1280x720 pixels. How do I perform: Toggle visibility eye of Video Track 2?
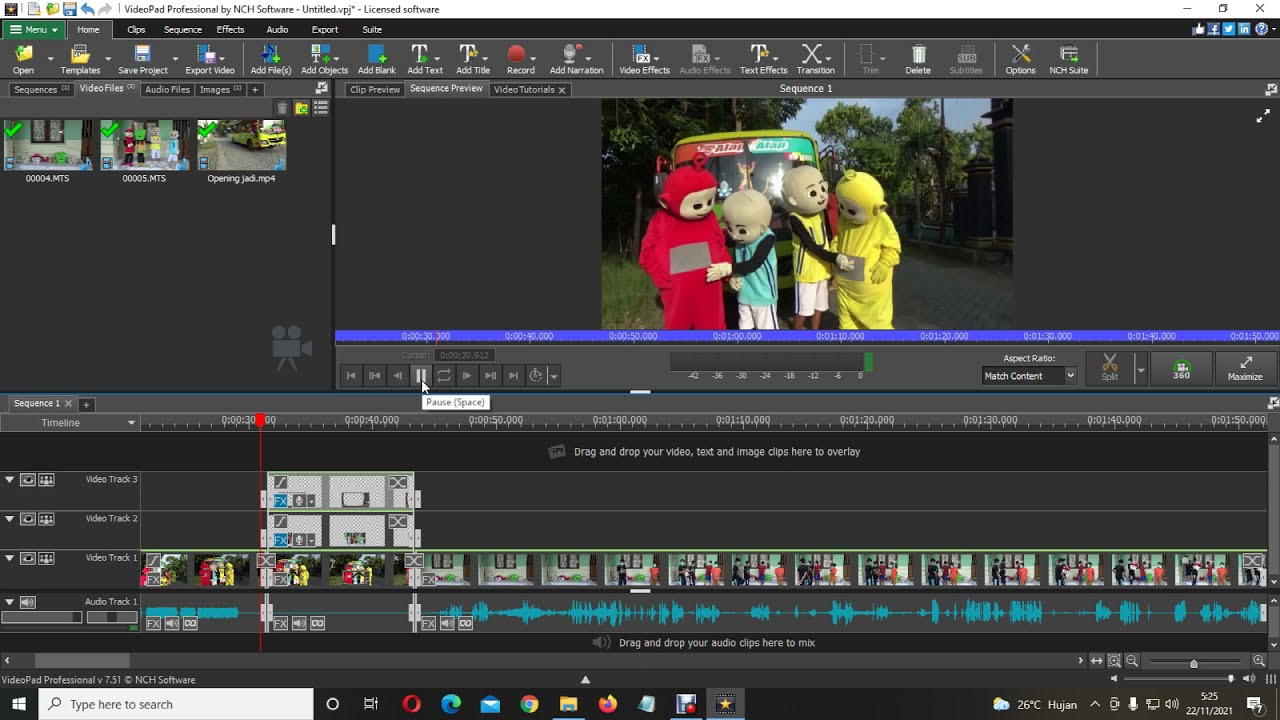pyautogui.click(x=28, y=519)
